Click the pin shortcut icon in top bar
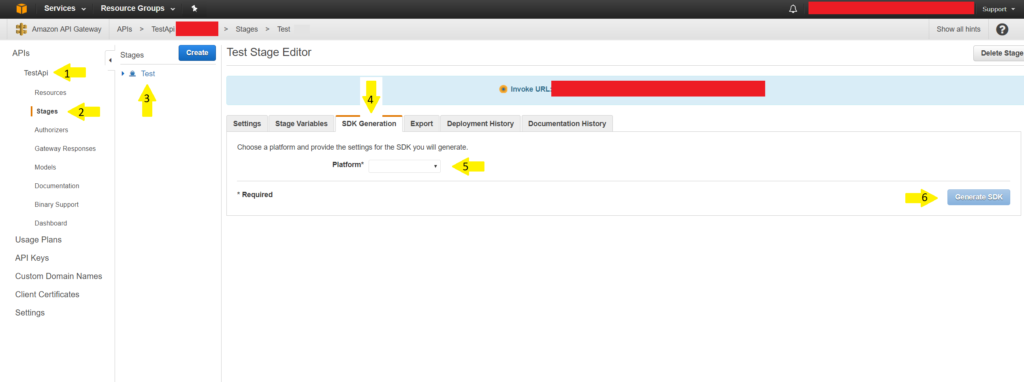 click(x=194, y=9)
